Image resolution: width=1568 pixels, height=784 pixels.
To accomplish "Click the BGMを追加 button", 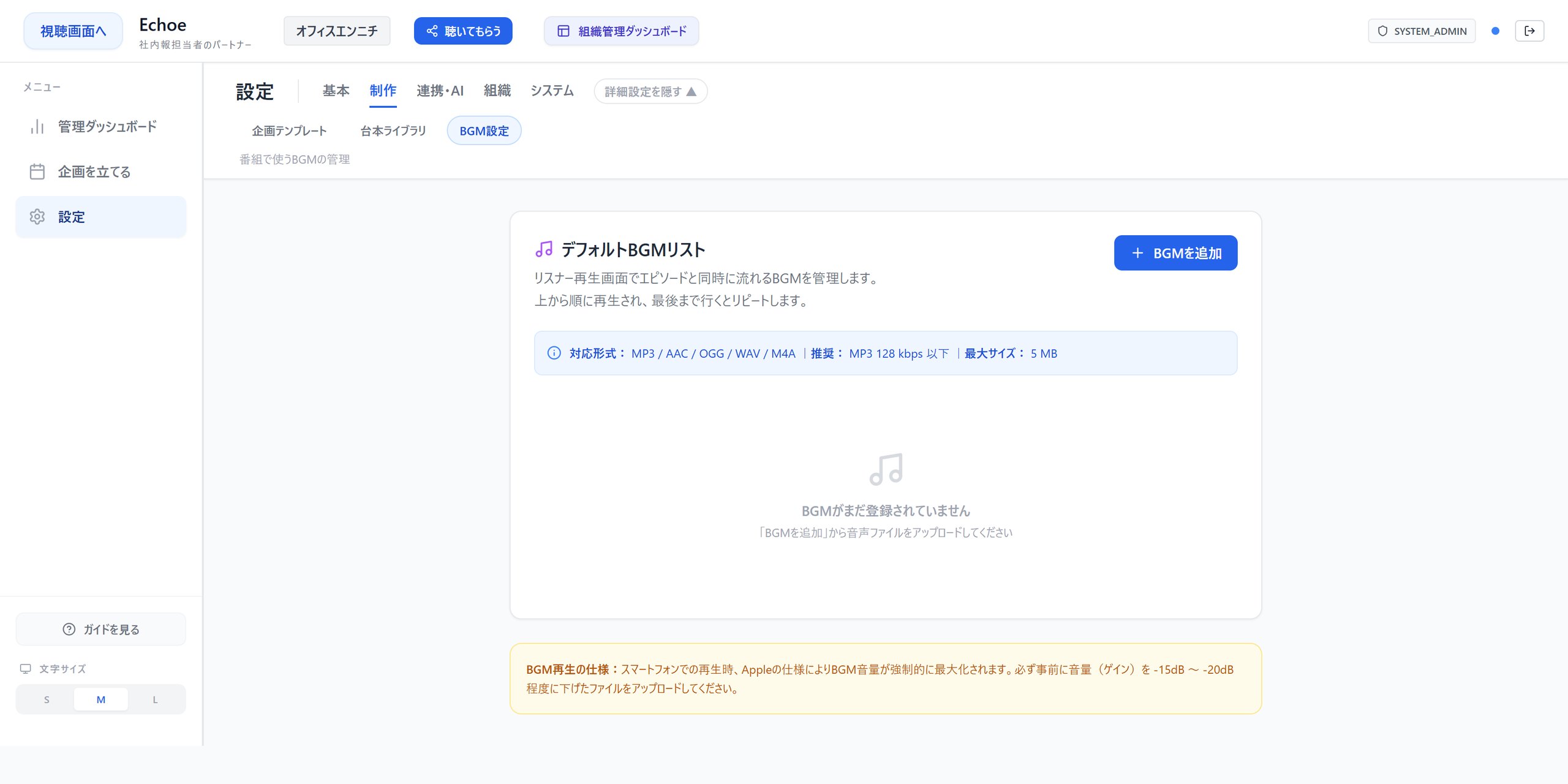I will coord(1175,253).
